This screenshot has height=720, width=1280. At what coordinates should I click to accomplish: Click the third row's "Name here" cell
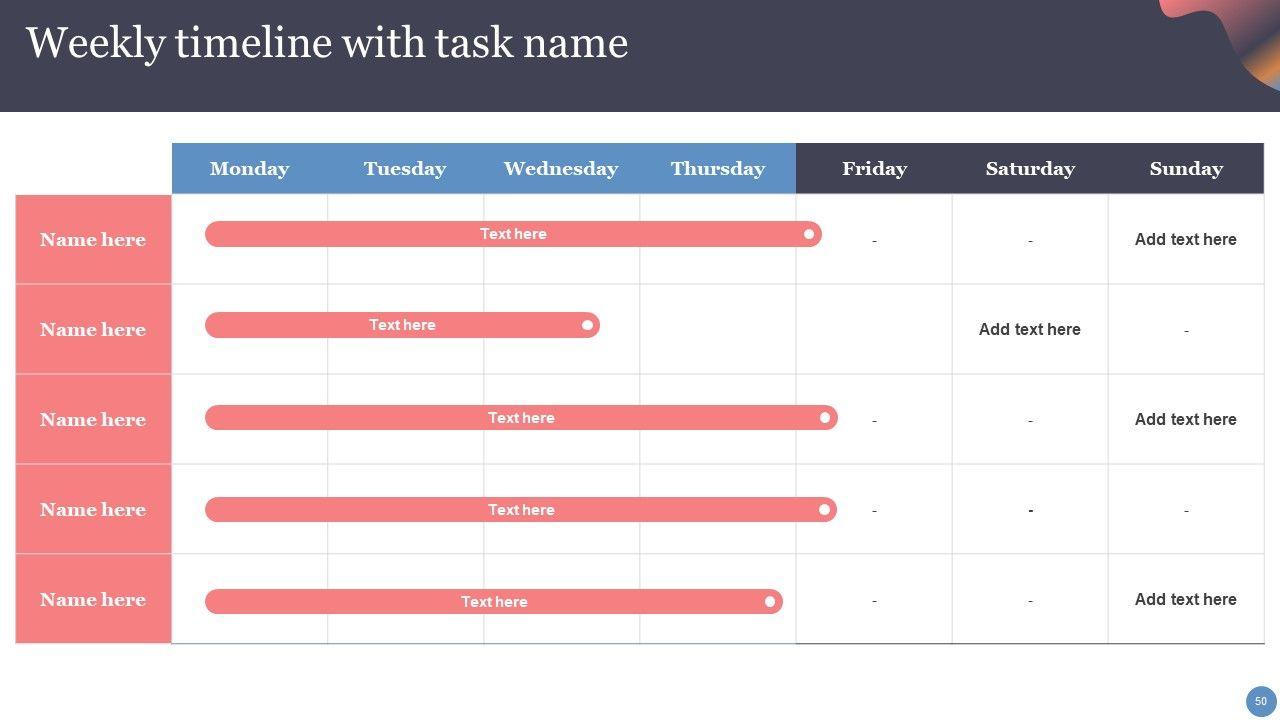[93, 420]
